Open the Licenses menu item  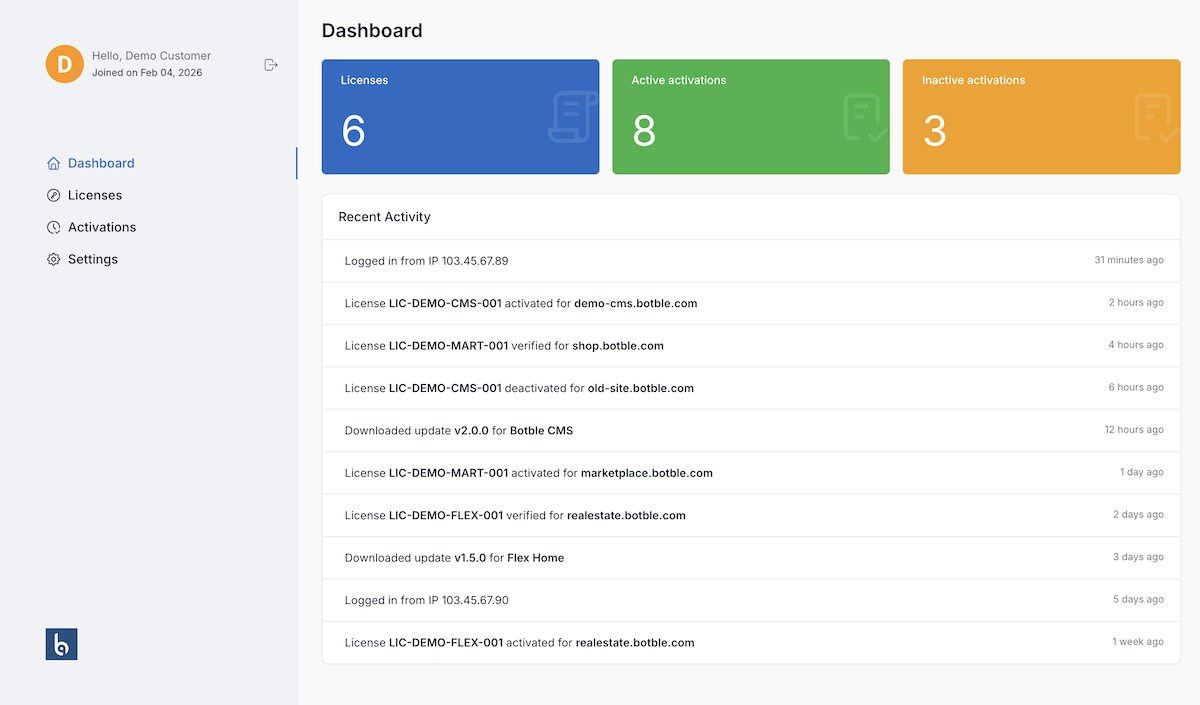95,195
